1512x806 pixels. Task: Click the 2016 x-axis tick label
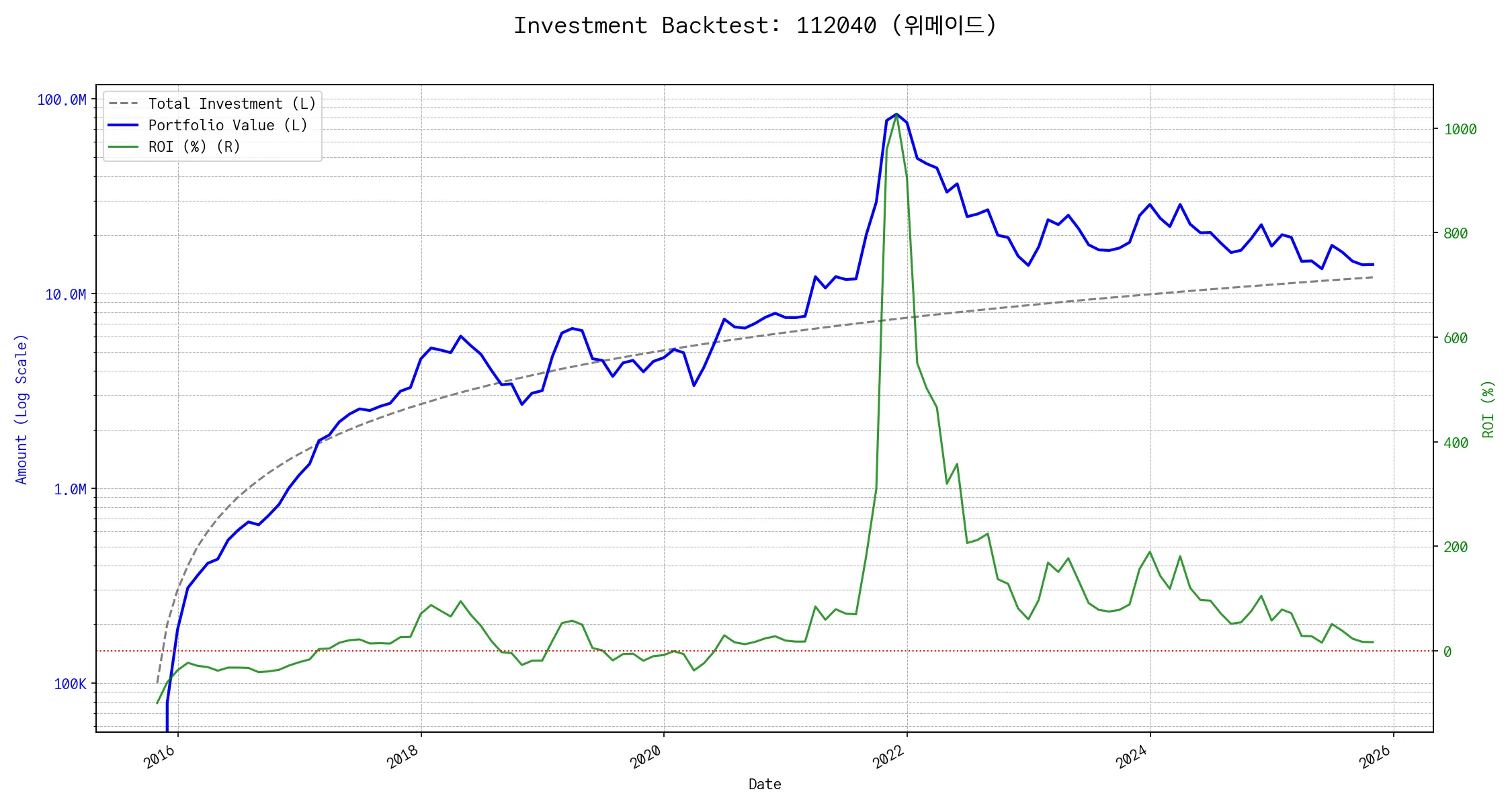(x=160, y=758)
